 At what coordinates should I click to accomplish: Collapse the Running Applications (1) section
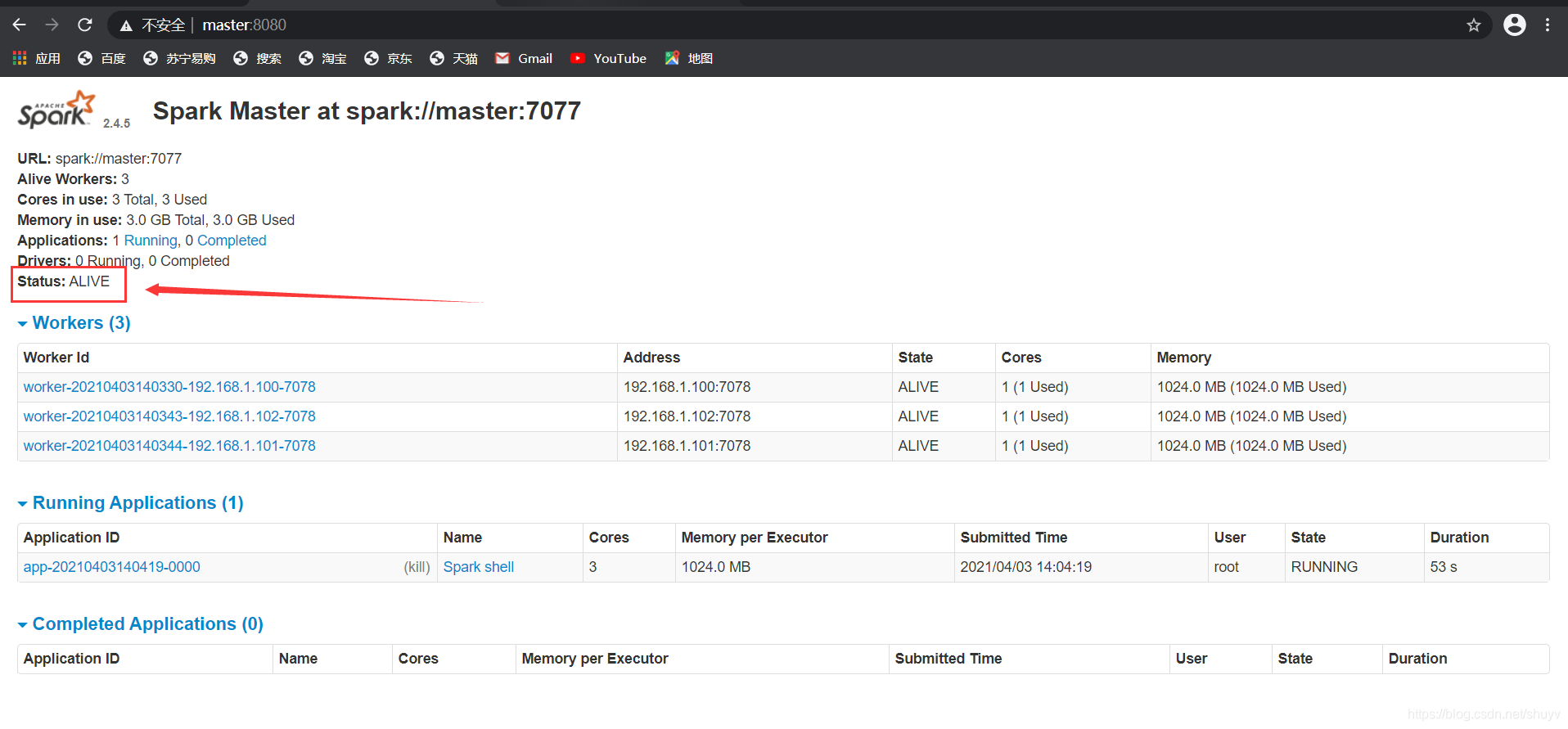point(131,503)
